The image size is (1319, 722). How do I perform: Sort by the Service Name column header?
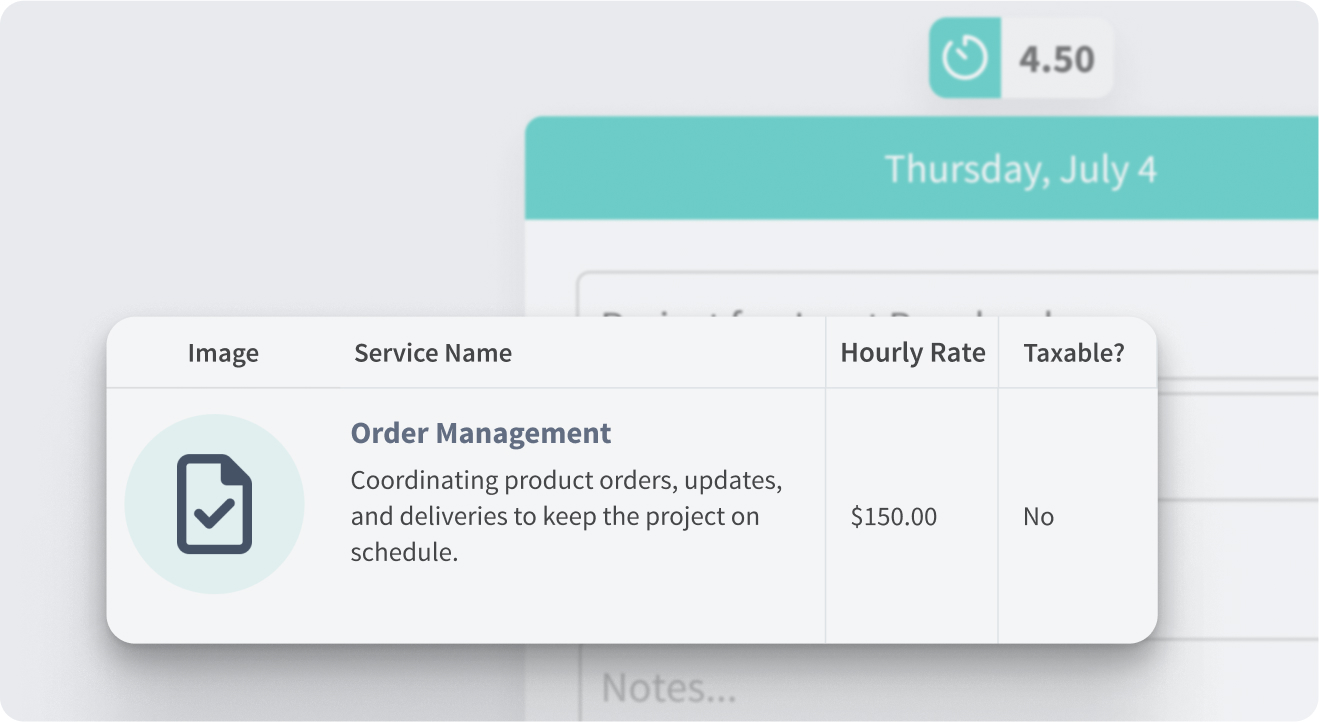[x=432, y=353]
